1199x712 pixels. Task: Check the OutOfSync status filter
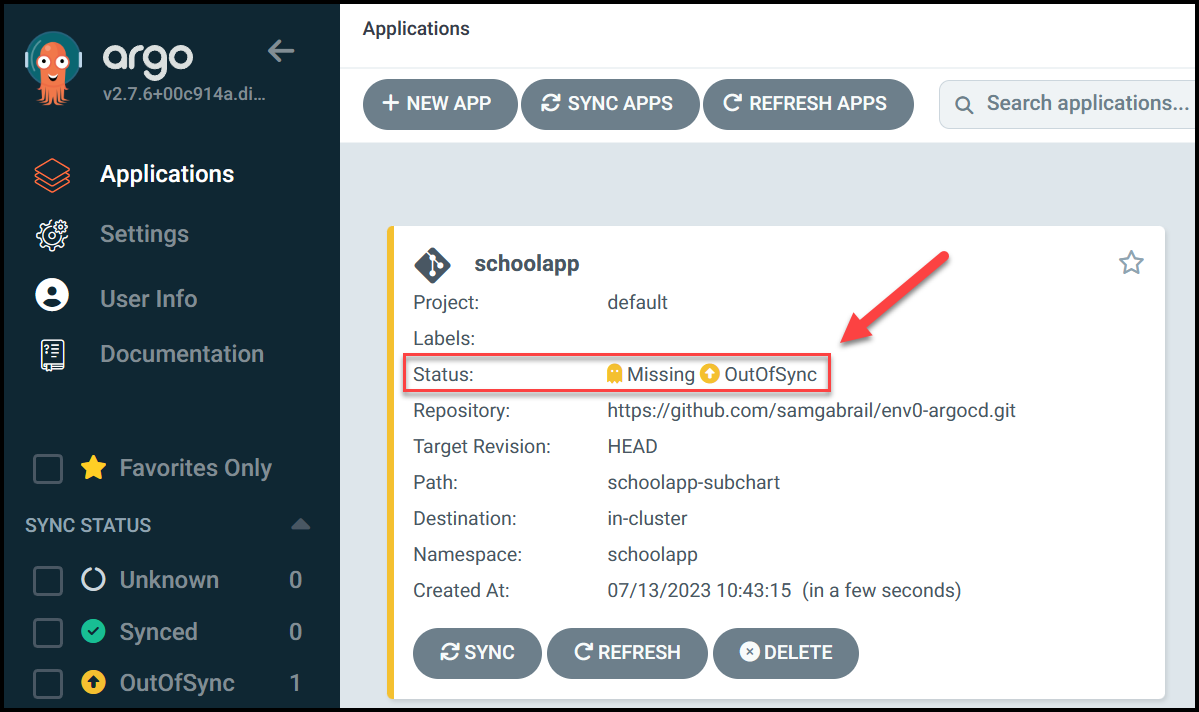(48, 683)
